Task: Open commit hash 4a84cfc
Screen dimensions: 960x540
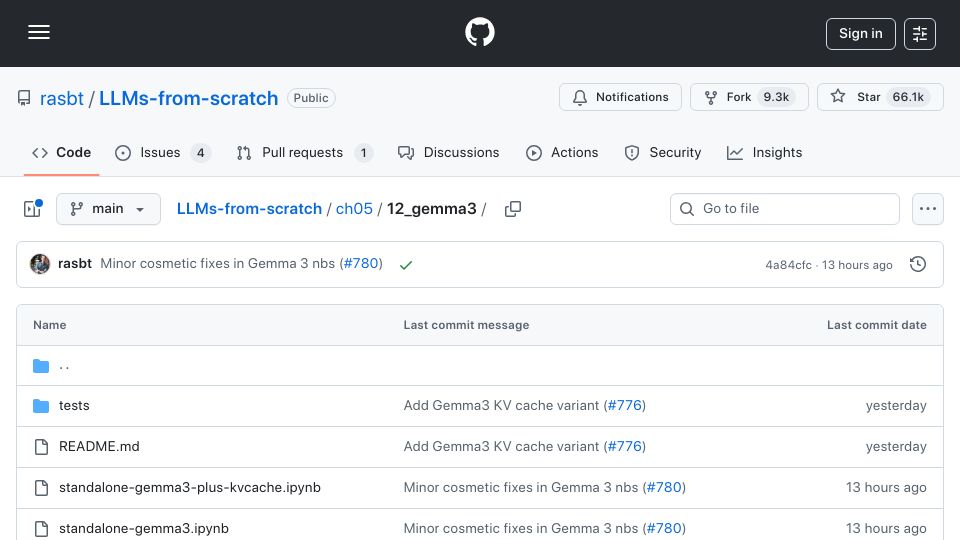Action: [788, 265]
